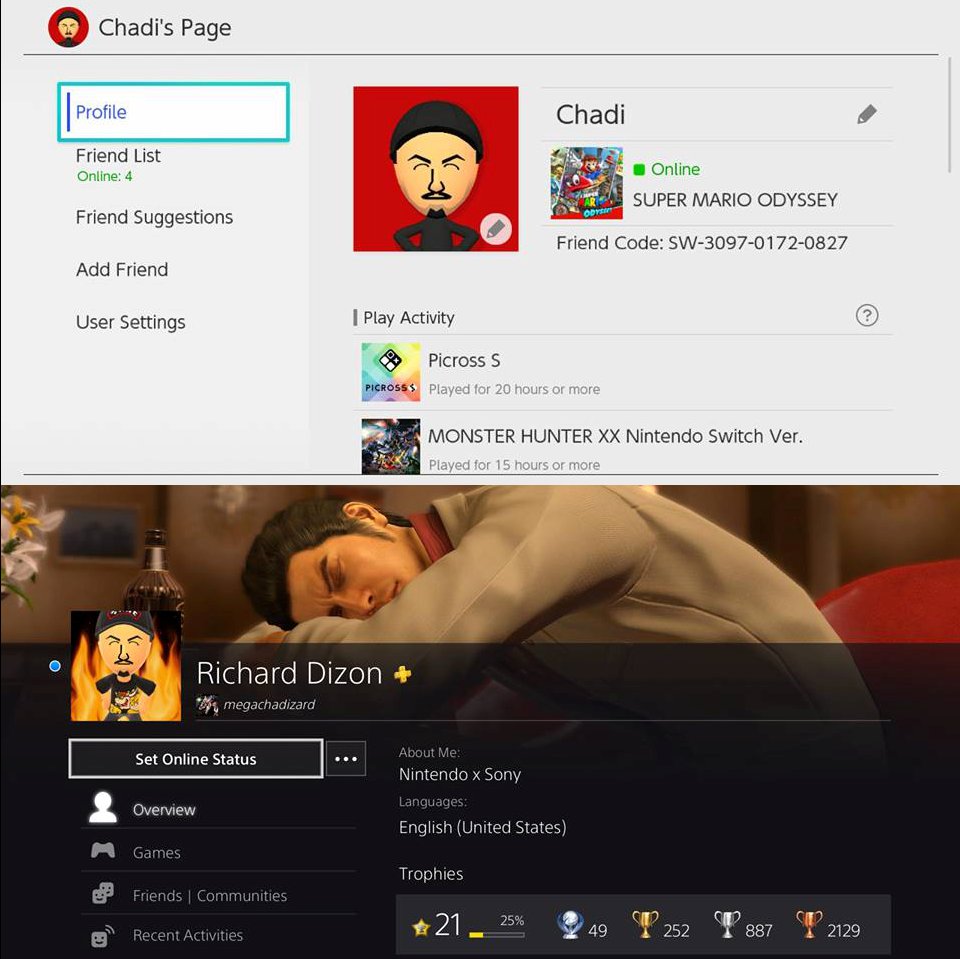
Task: Open the Play Activity help question mark
Action: click(867, 315)
